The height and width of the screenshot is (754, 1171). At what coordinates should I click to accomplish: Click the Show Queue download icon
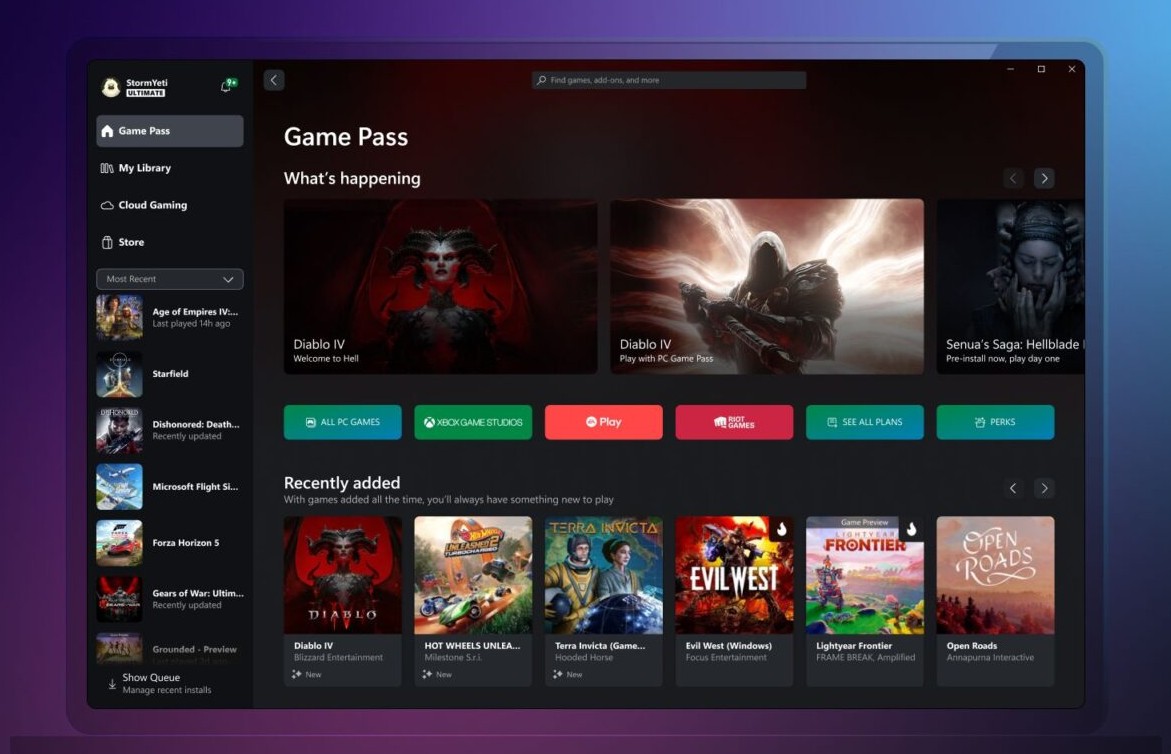[112, 684]
